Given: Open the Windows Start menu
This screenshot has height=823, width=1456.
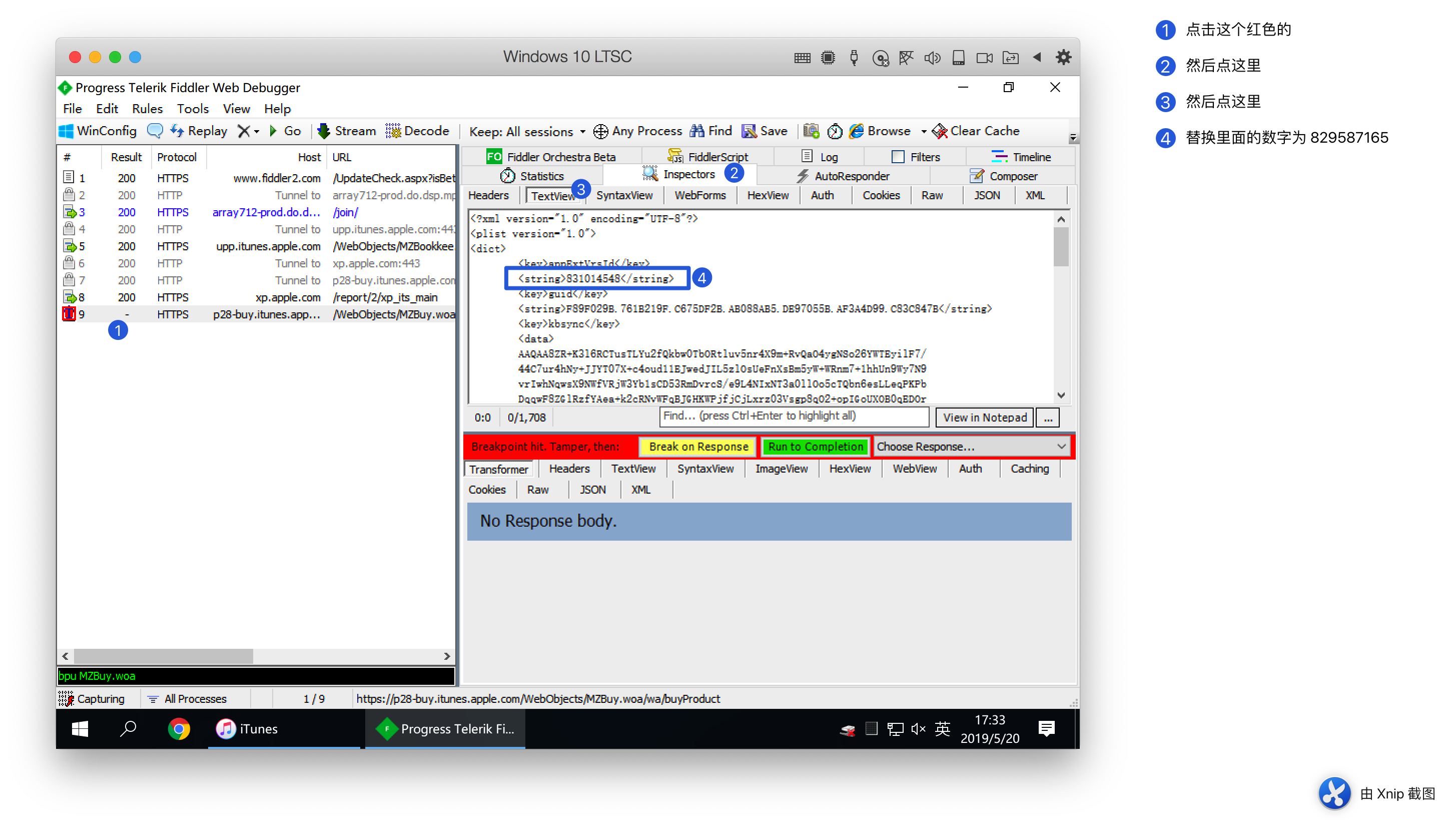Looking at the screenshot, I should click(80, 728).
